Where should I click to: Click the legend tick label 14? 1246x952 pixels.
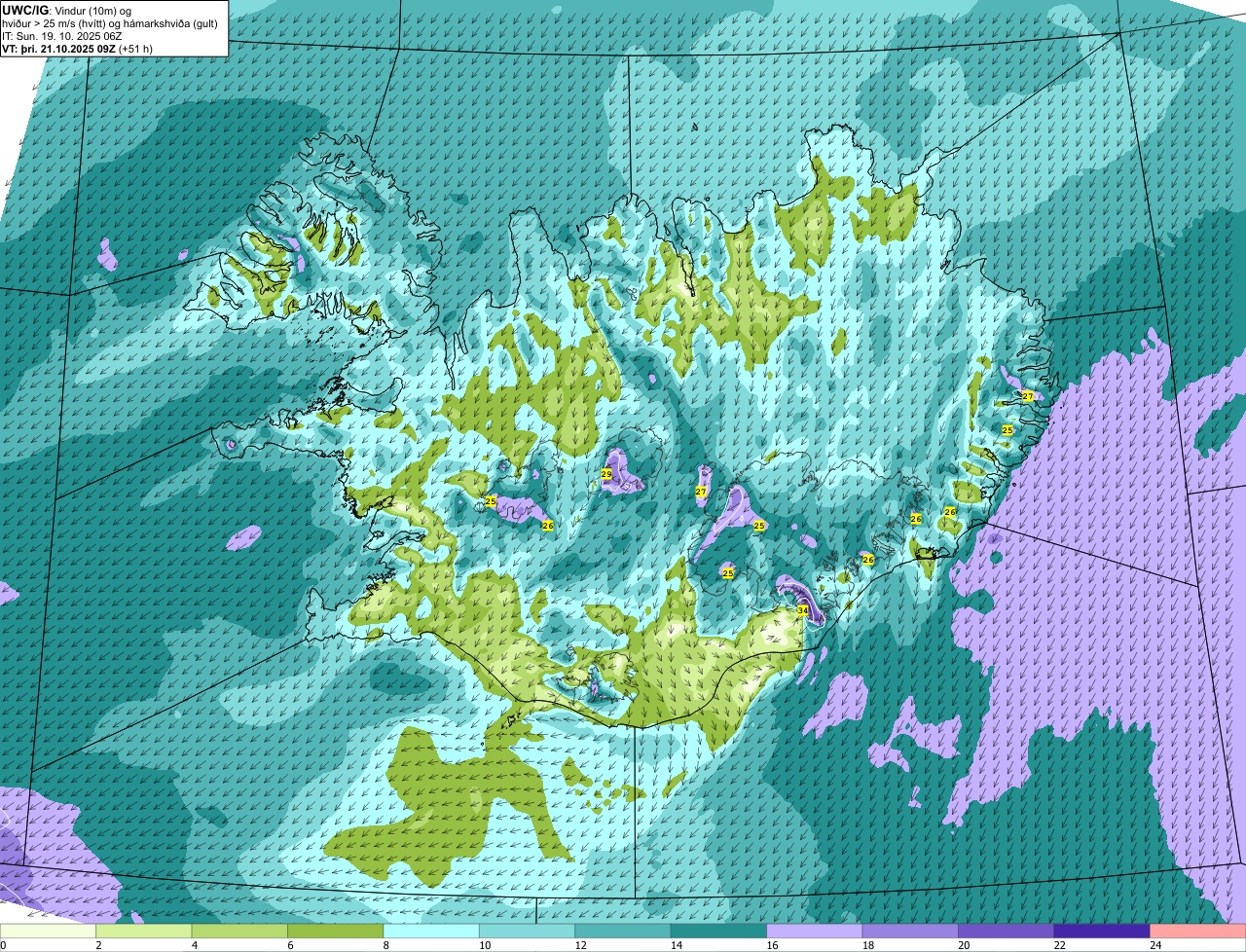(x=676, y=944)
